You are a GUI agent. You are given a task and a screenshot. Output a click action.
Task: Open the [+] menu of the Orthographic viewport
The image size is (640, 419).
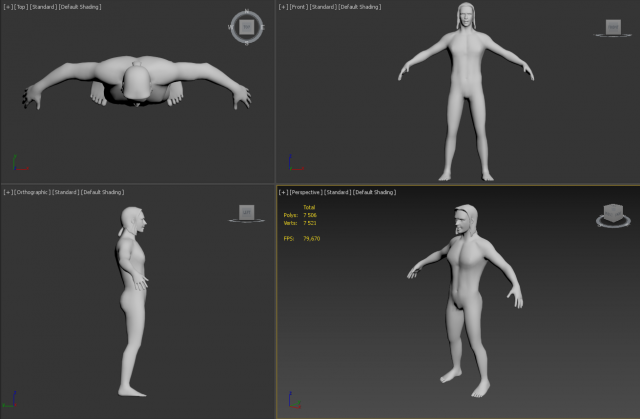pyautogui.click(x=8, y=192)
